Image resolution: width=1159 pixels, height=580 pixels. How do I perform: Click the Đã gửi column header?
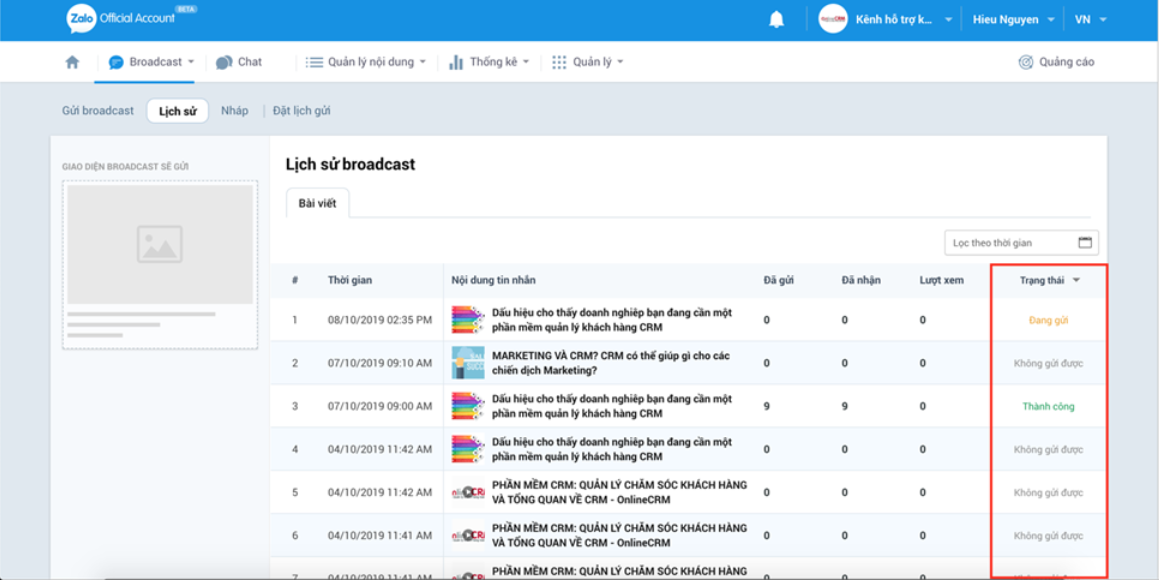click(x=779, y=280)
